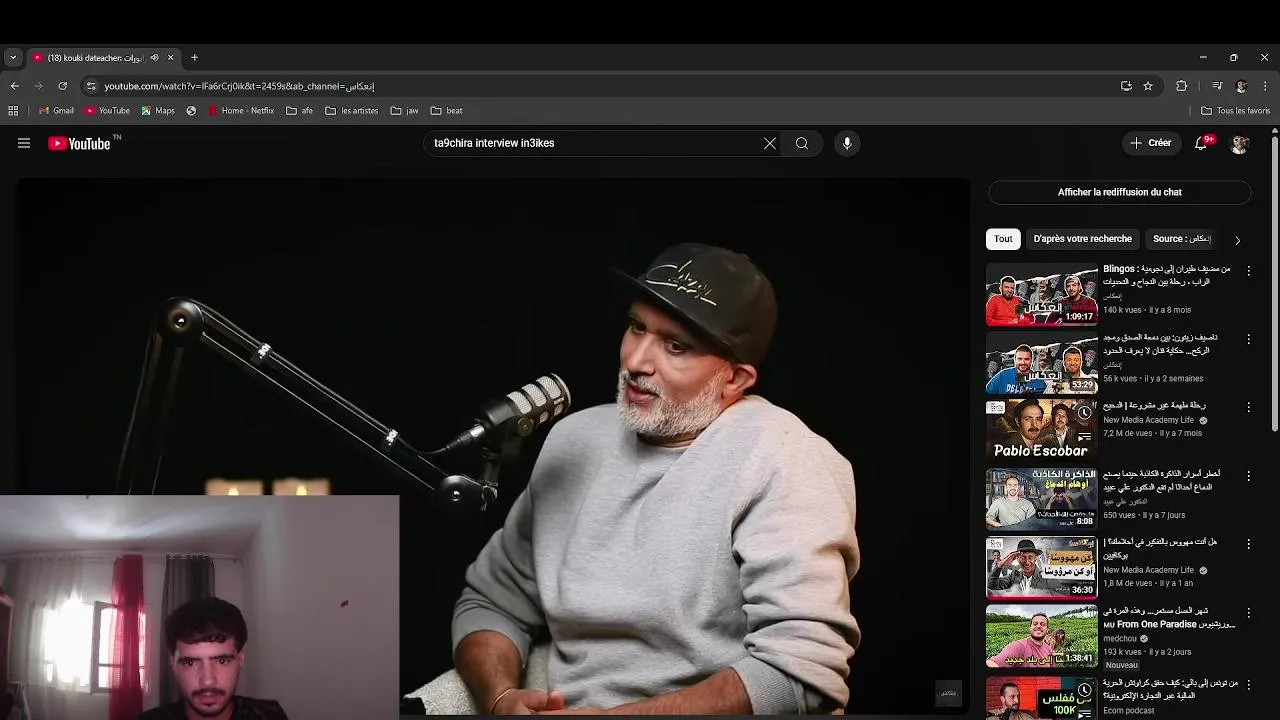Open the 53:29 duration video thumbnail

click(x=1042, y=363)
